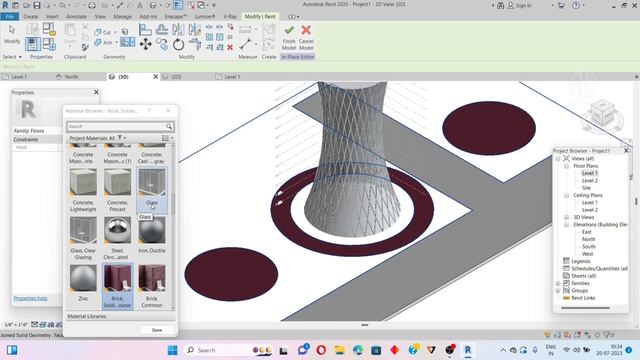Toggle Select Links icon on status bar
The height and width of the screenshot is (360, 640).
[548, 335]
